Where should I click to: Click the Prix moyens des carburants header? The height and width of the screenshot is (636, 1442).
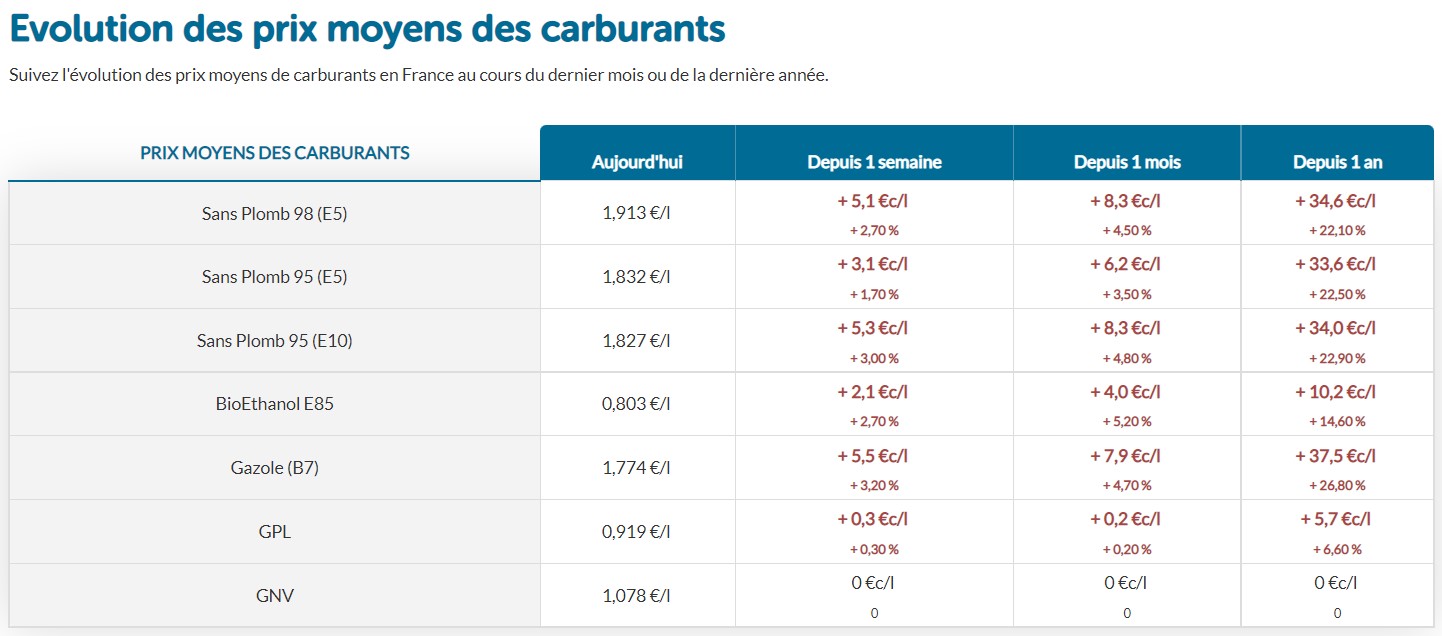(274, 153)
